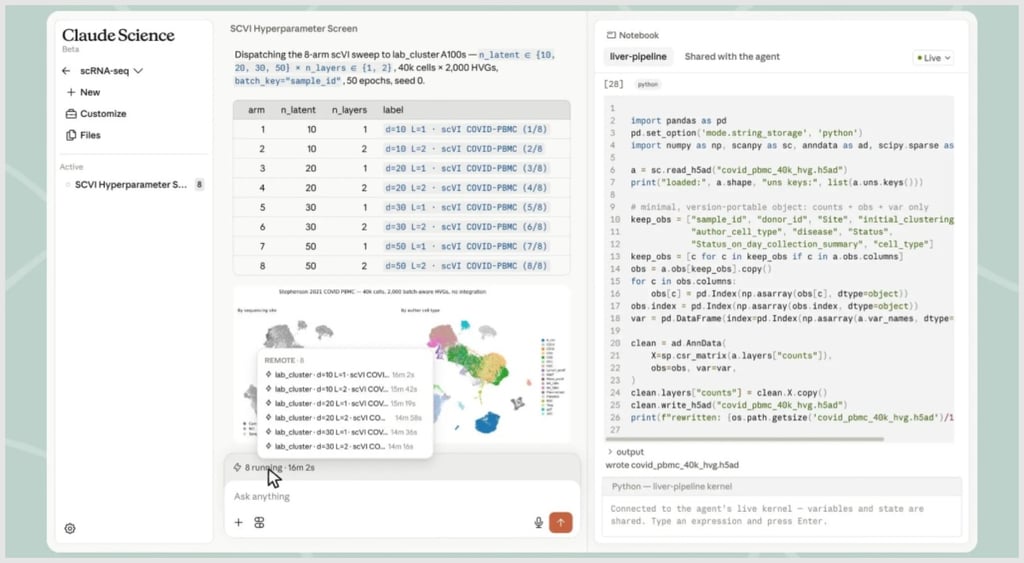Select remote job lab_cluster d=10 L=2 15m 42s
This screenshot has height=563, width=1024.
pos(340,389)
